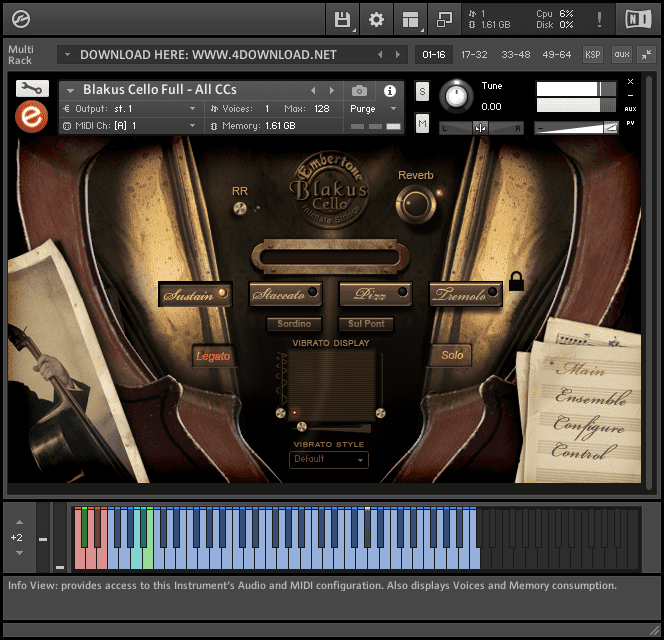Click the KSP multi script button
Image resolution: width=664 pixels, height=640 pixels.
point(592,55)
